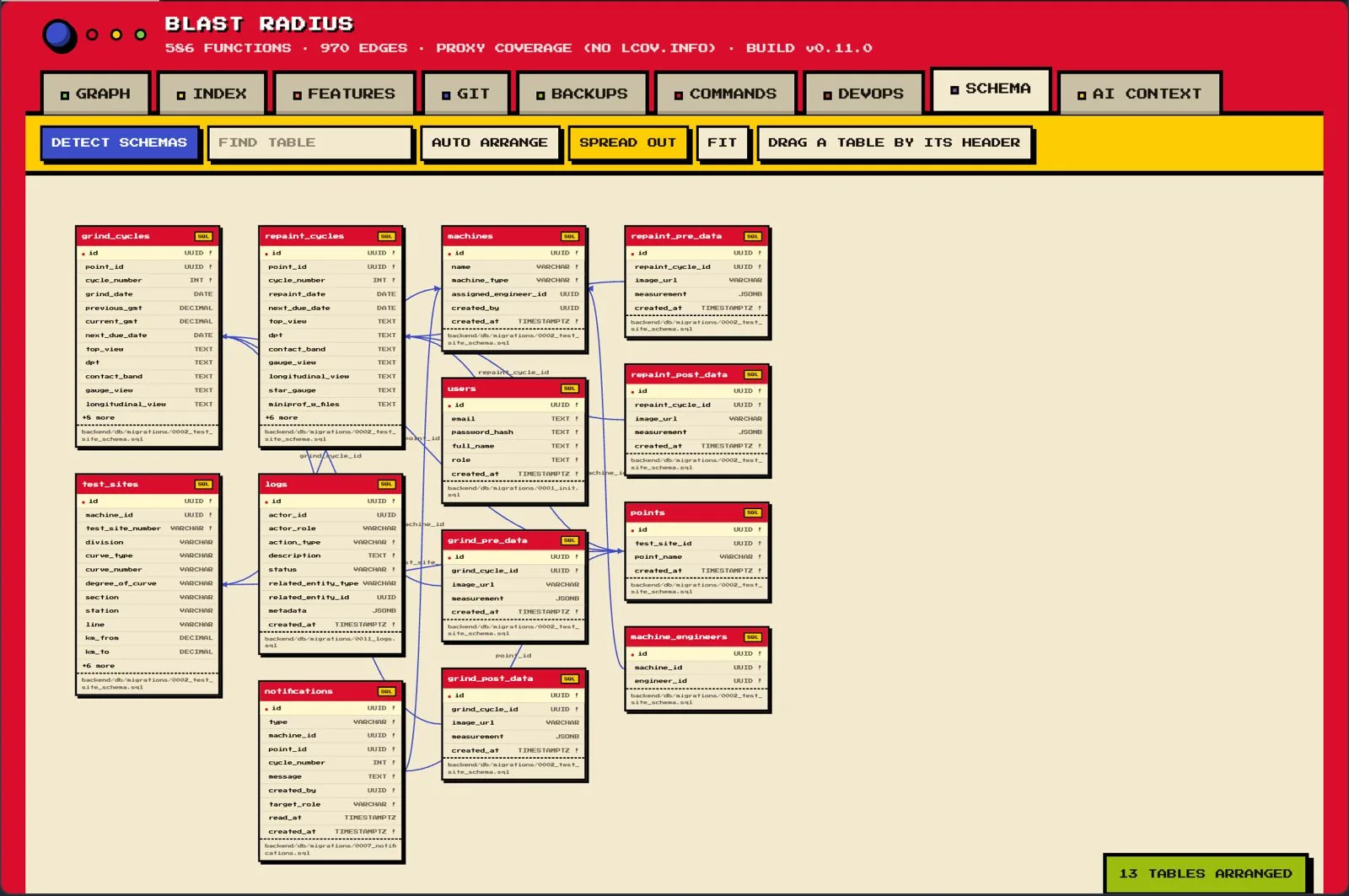Open the COMMANDS tab

[x=725, y=94]
